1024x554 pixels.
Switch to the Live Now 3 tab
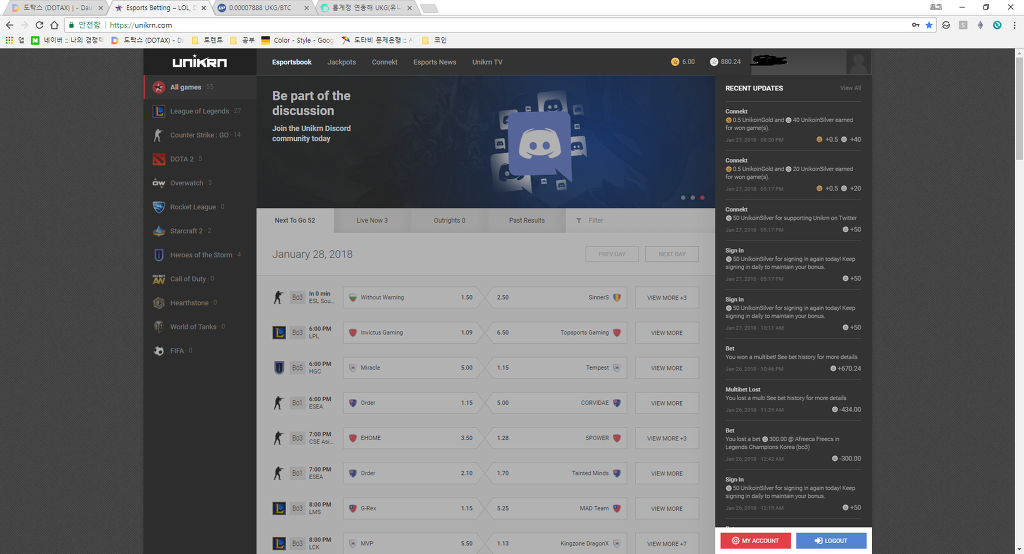[372, 220]
